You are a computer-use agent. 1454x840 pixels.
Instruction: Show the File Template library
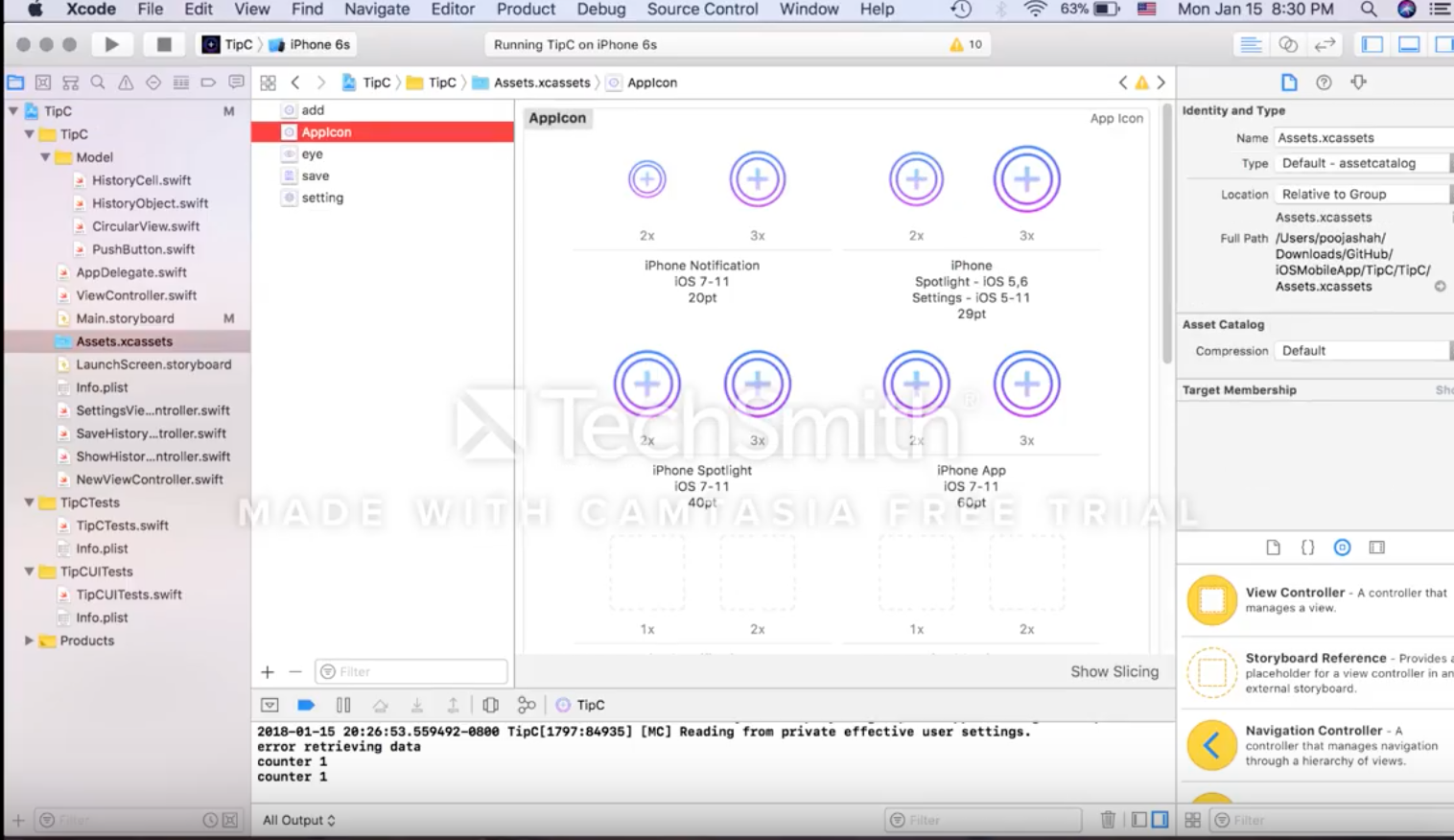[1273, 548]
